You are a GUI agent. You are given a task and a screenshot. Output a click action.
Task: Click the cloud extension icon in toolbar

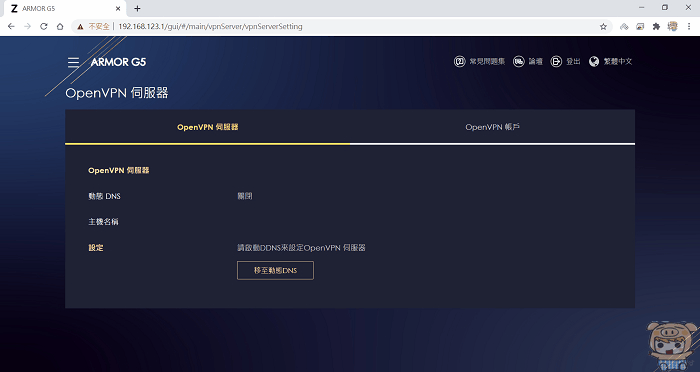coord(624,27)
